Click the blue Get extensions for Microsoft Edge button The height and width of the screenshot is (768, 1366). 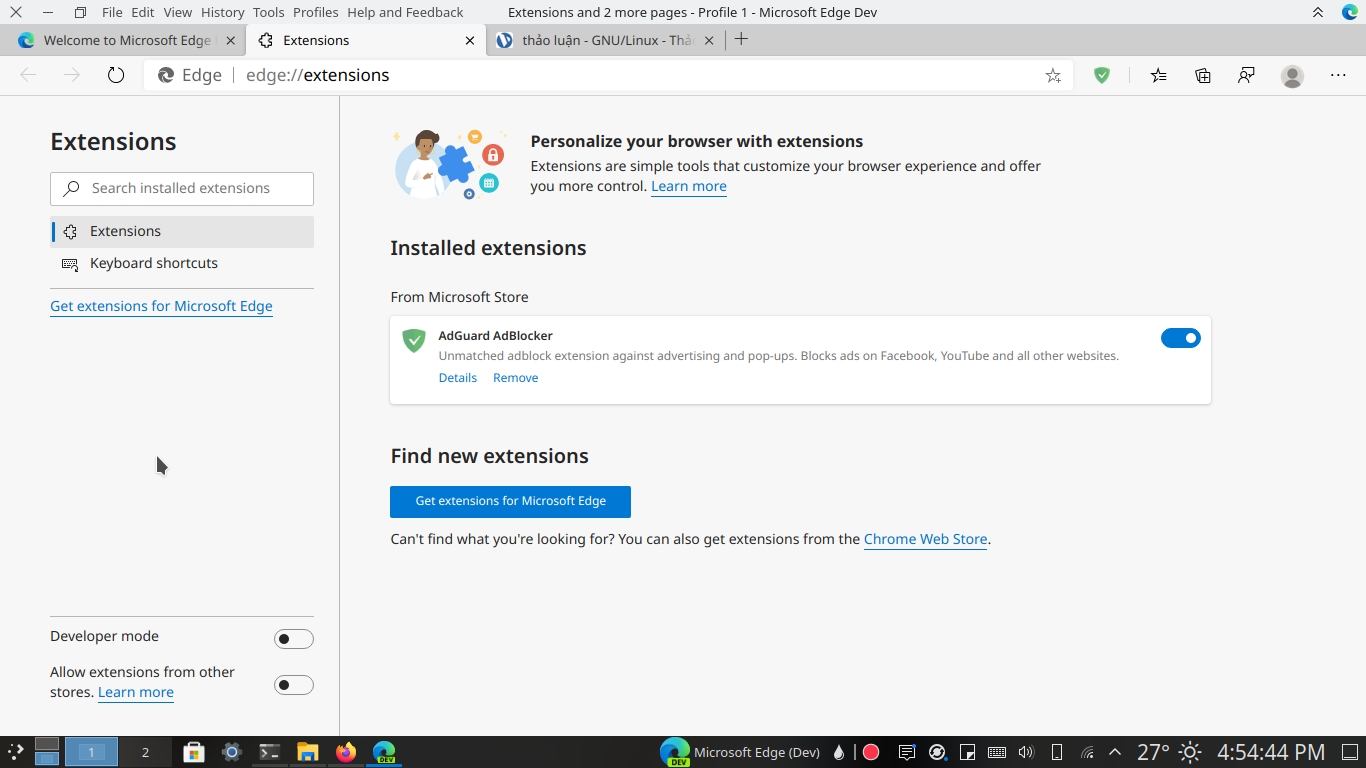click(x=510, y=501)
